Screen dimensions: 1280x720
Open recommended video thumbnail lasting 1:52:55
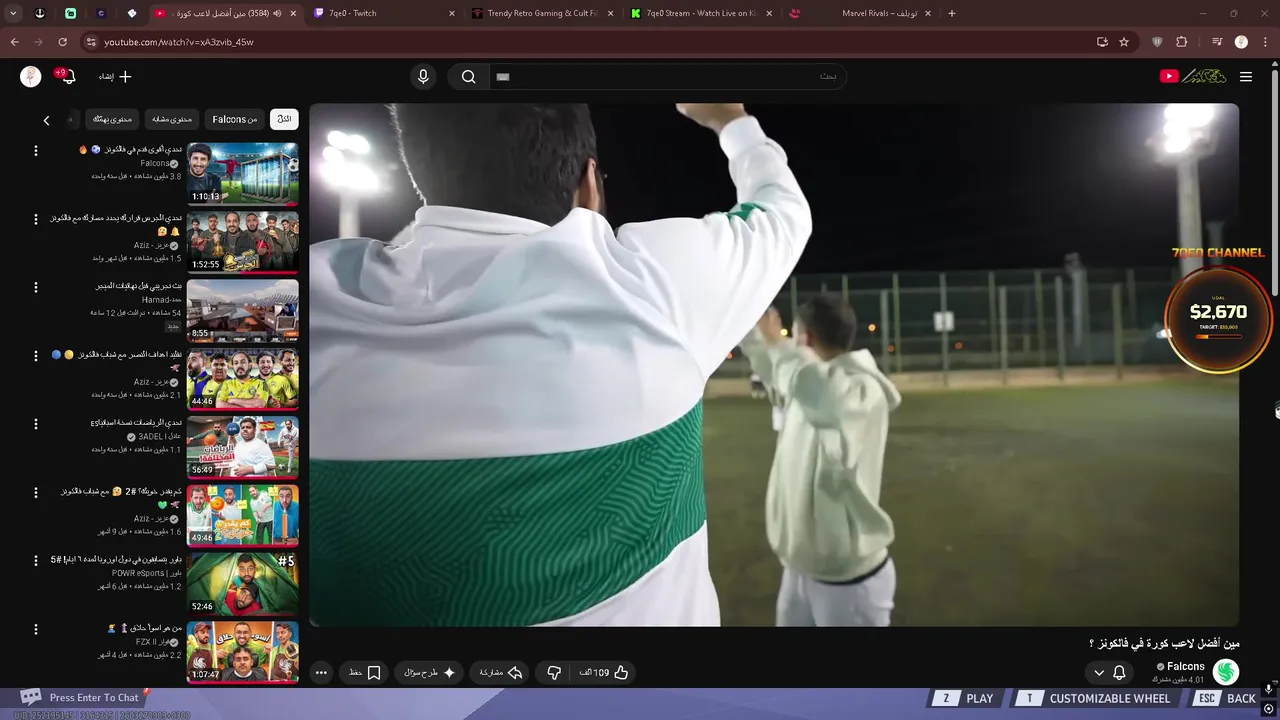(x=242, y=242)
